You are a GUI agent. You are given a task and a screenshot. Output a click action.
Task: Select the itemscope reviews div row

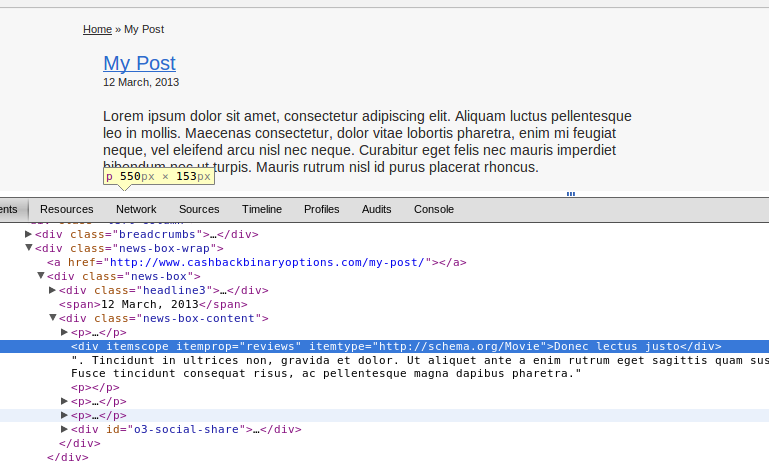pos(384,346)
